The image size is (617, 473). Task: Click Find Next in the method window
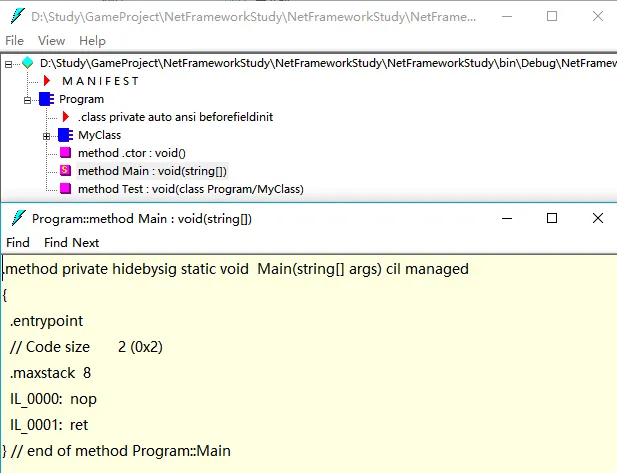(71, 242)
